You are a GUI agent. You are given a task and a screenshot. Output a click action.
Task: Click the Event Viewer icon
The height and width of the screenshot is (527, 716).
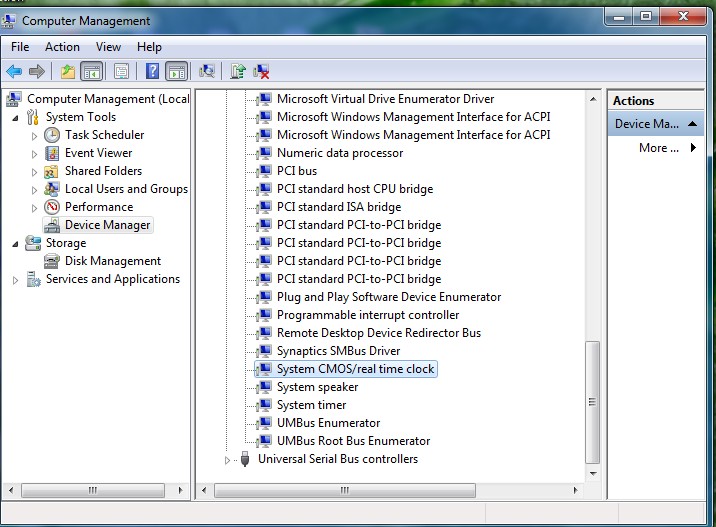click(52, 153)
